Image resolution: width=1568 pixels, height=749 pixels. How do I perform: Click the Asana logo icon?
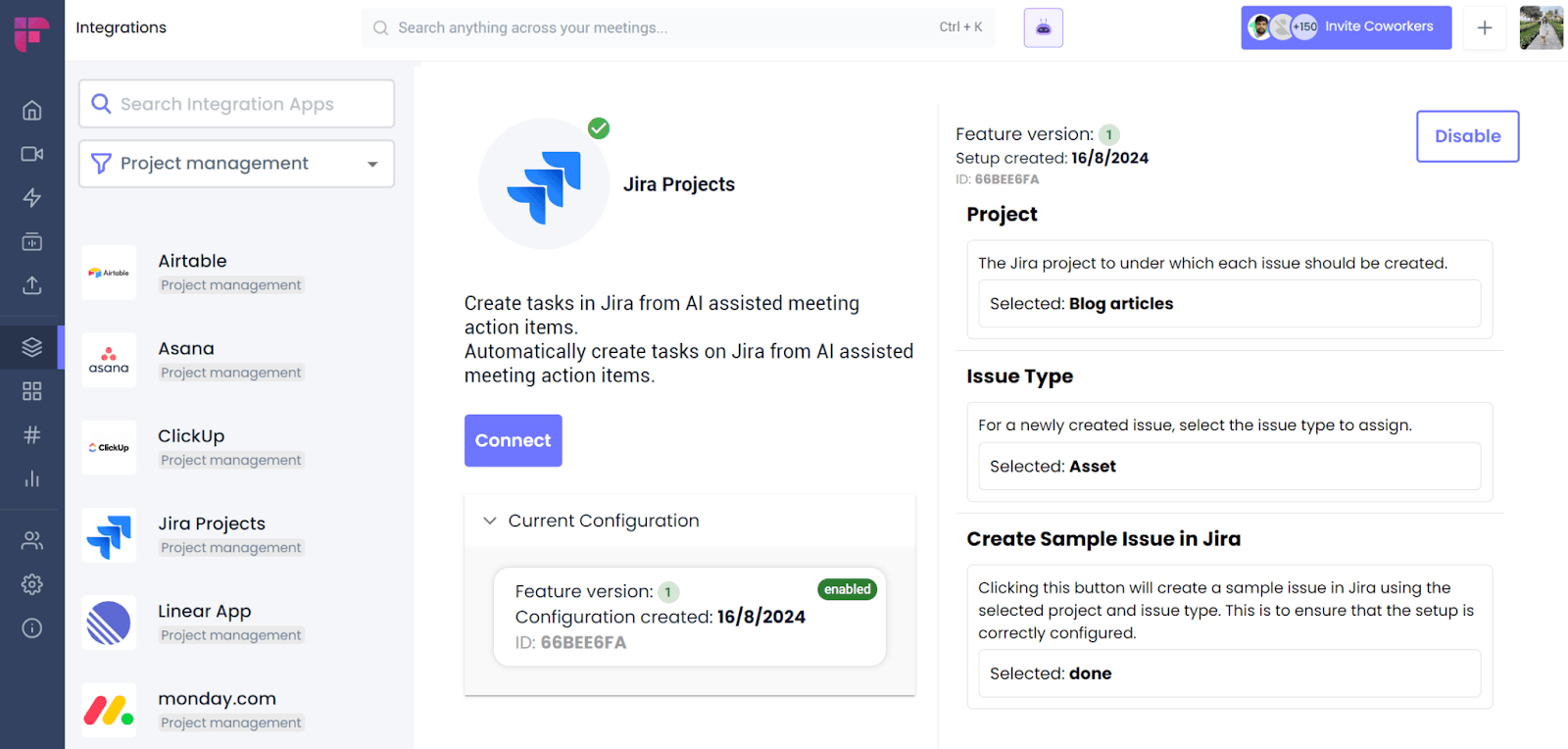(x=109, y=360)
